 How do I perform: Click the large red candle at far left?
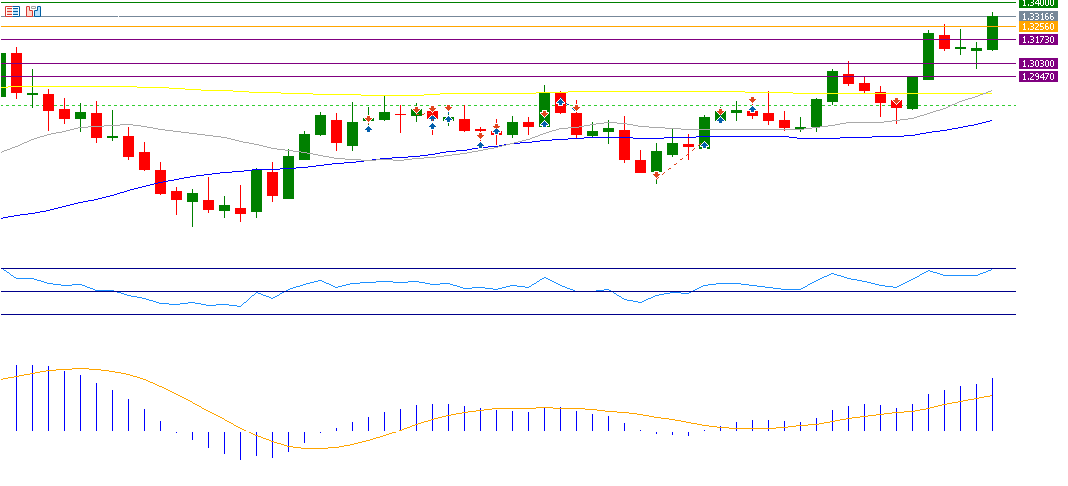pos(16,72)
